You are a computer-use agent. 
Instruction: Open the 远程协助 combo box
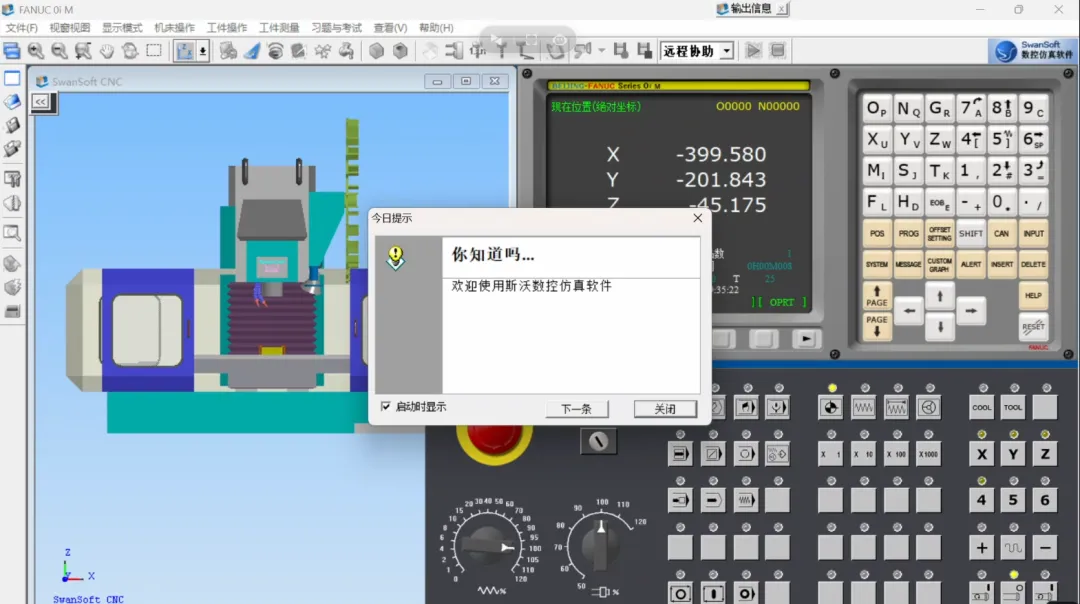[697, 51]
